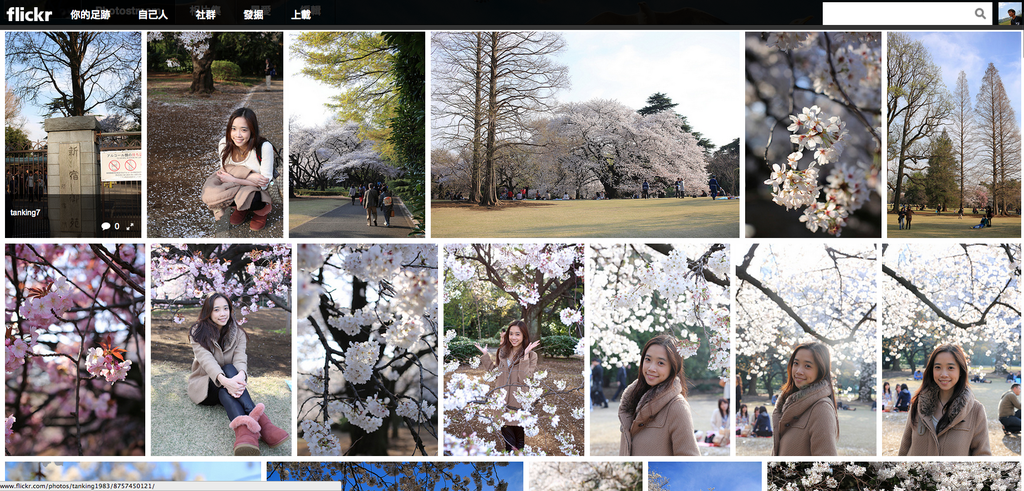Open the 發掘 menu

pyautogui.click(x=253, y=14)
